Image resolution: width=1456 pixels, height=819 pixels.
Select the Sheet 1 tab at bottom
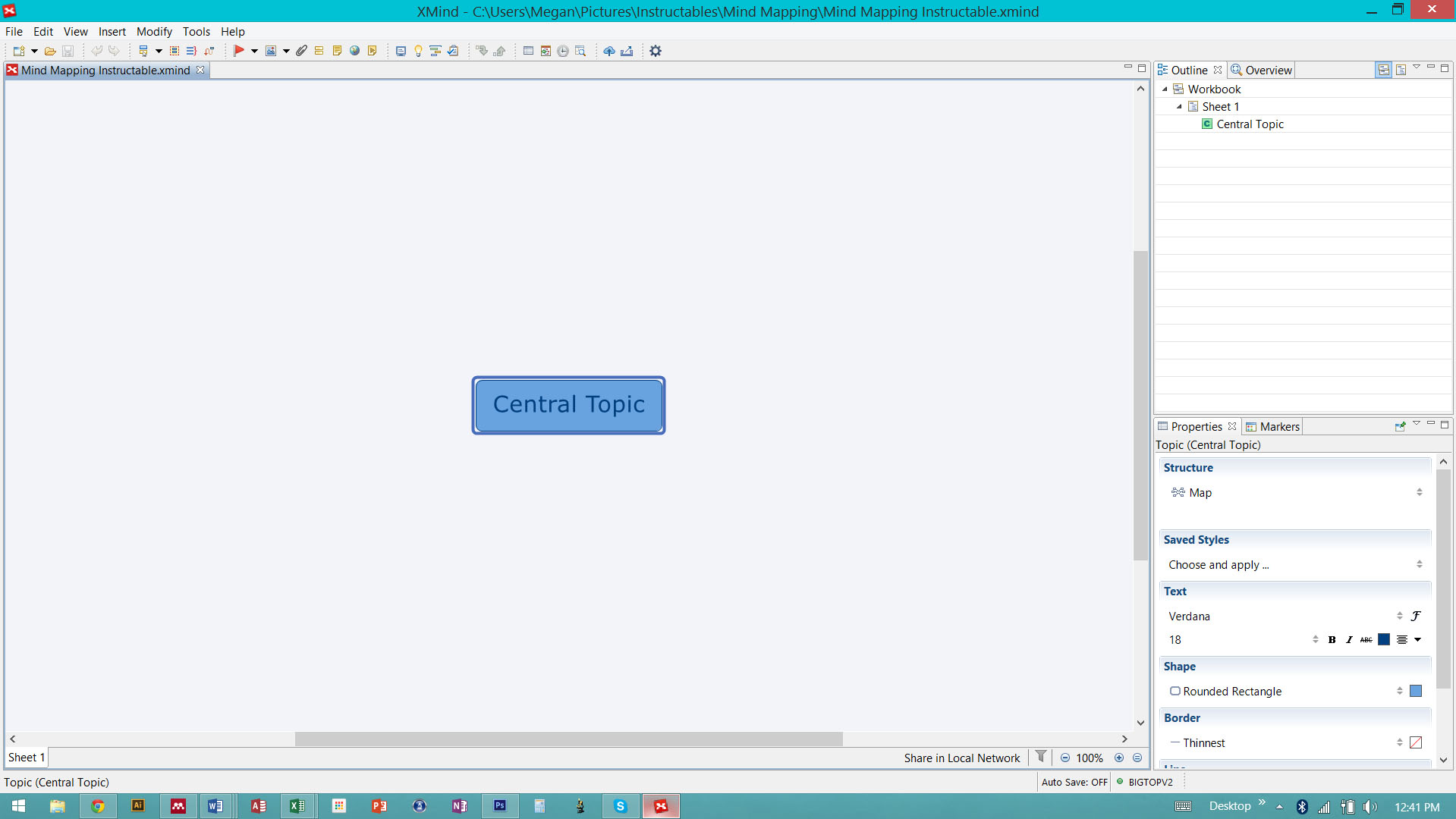27,758
